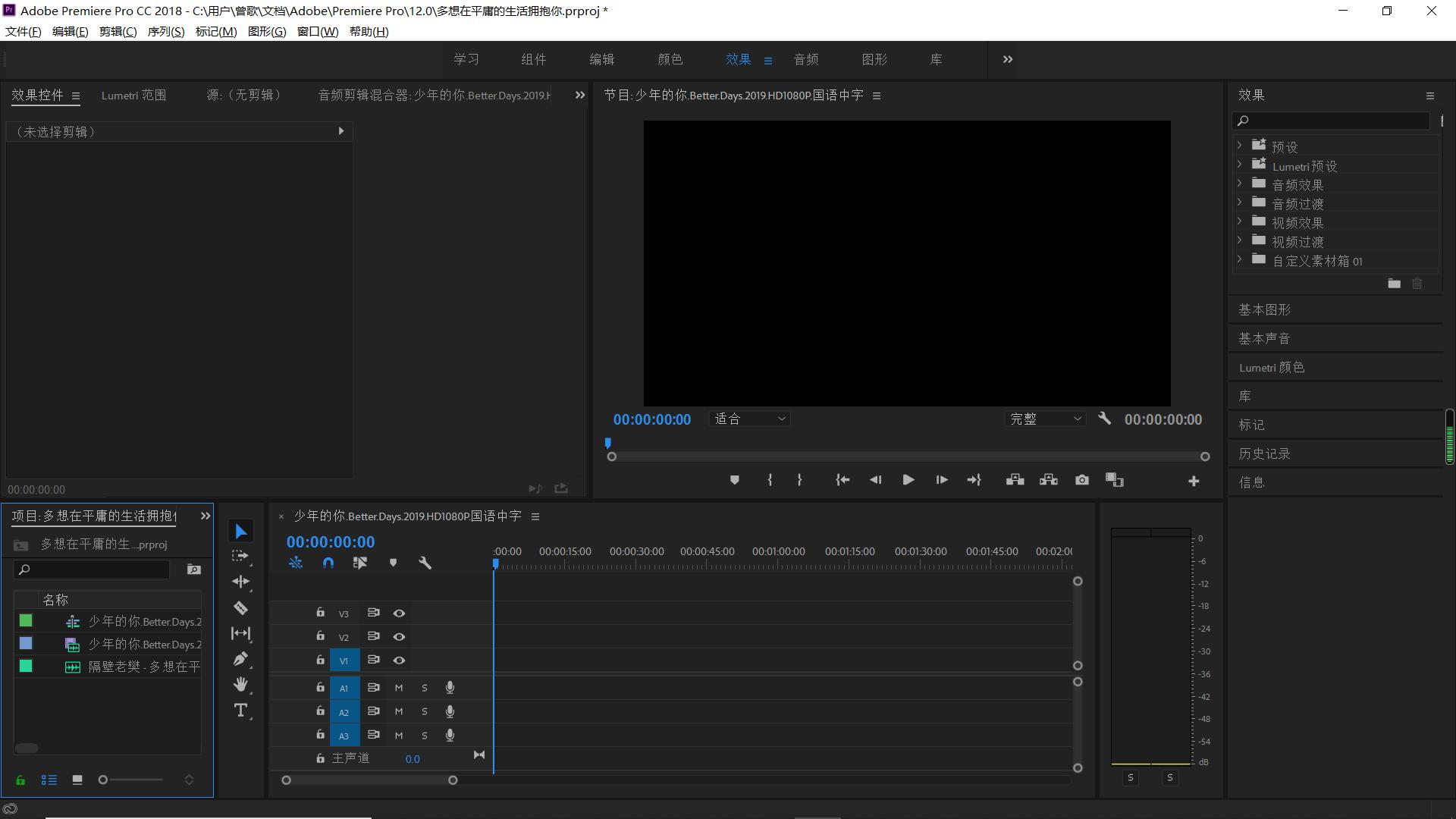
Task: Click the Add Marker button in program monitor
Action: pos(734,480)
